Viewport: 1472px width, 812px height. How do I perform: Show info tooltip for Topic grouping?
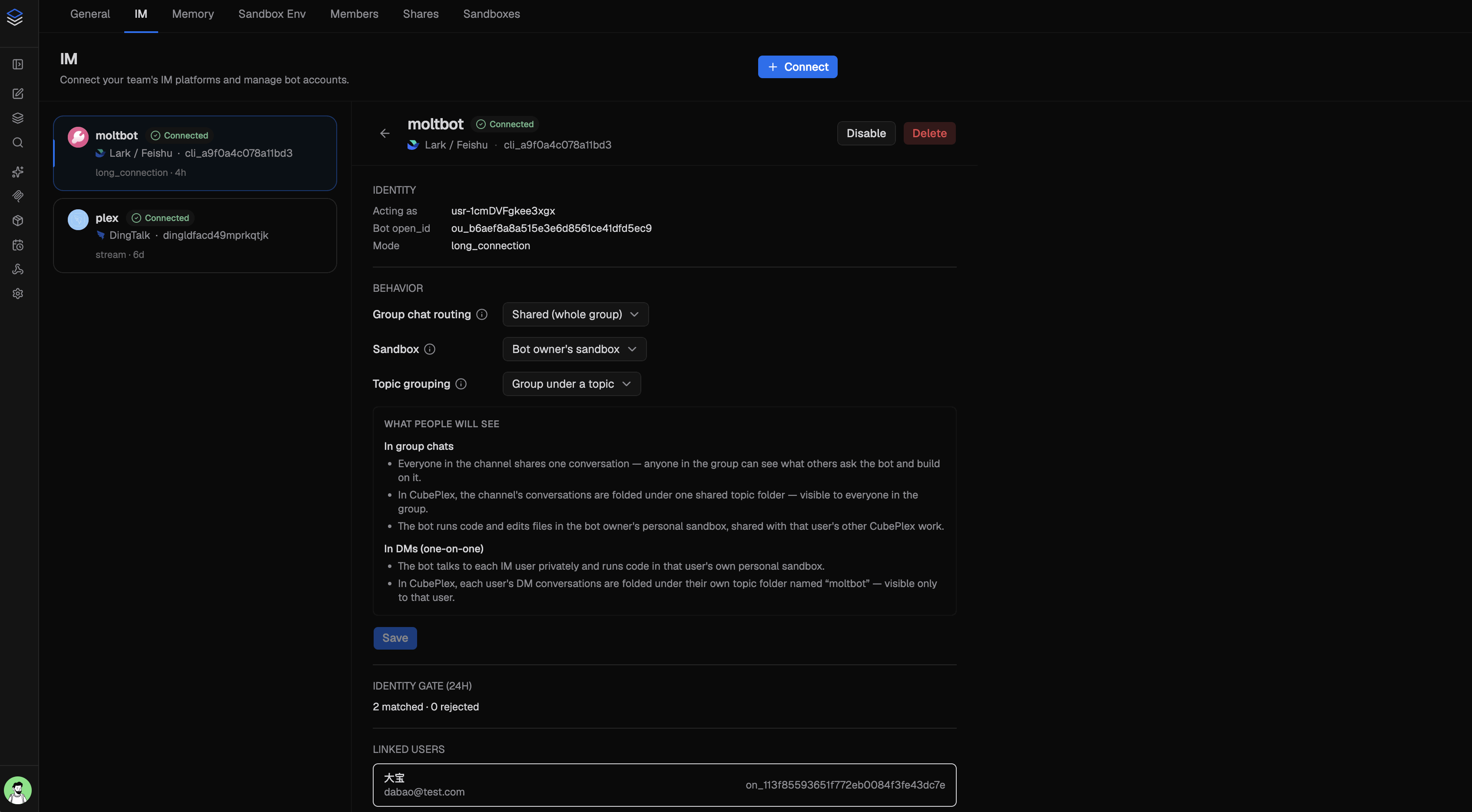point(461,384)
